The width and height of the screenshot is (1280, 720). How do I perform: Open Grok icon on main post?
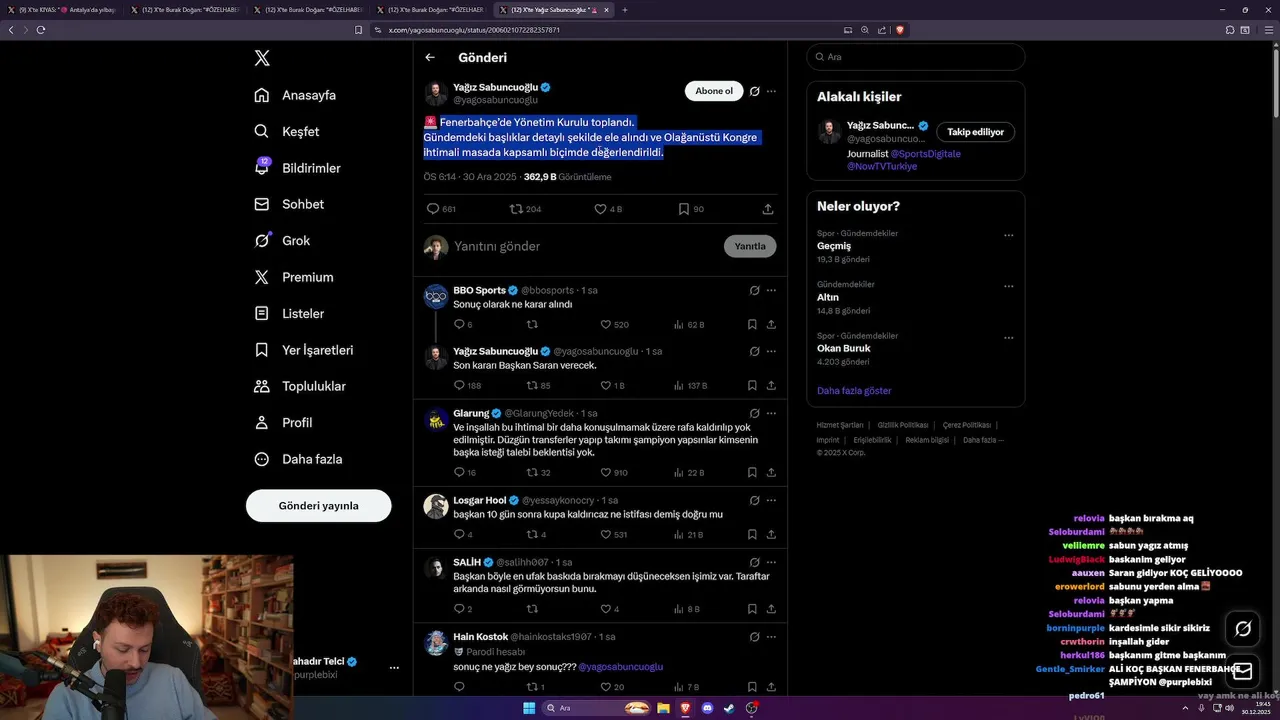click(755, 91)
